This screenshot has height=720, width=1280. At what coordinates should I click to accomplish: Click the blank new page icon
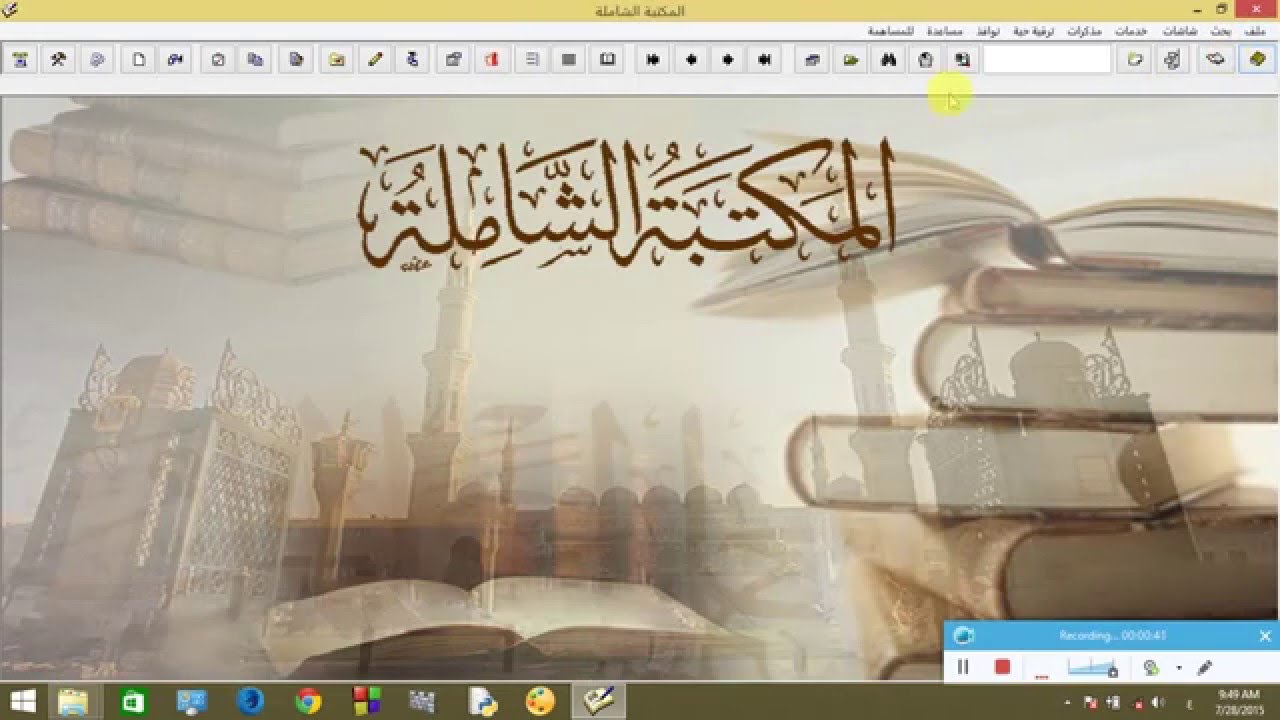[139, 60]
